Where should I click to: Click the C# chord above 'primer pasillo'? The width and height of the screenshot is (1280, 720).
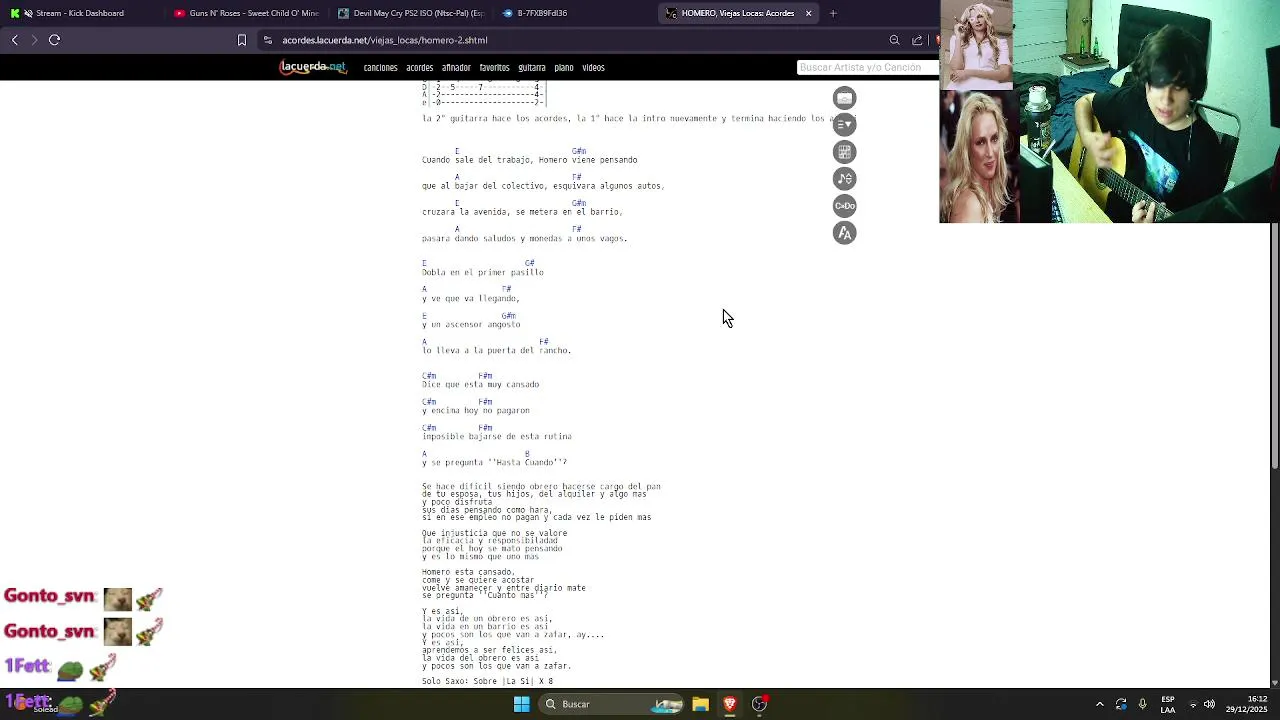(x=530, y=263)
